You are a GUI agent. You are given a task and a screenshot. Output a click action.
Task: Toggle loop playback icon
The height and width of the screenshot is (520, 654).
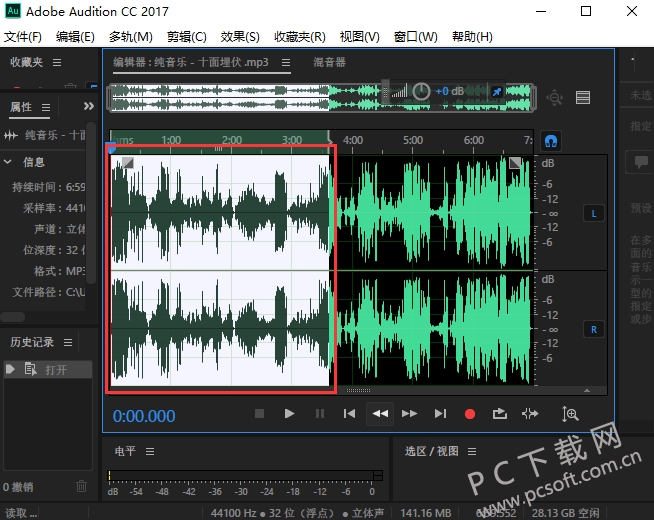click(500, 413)
